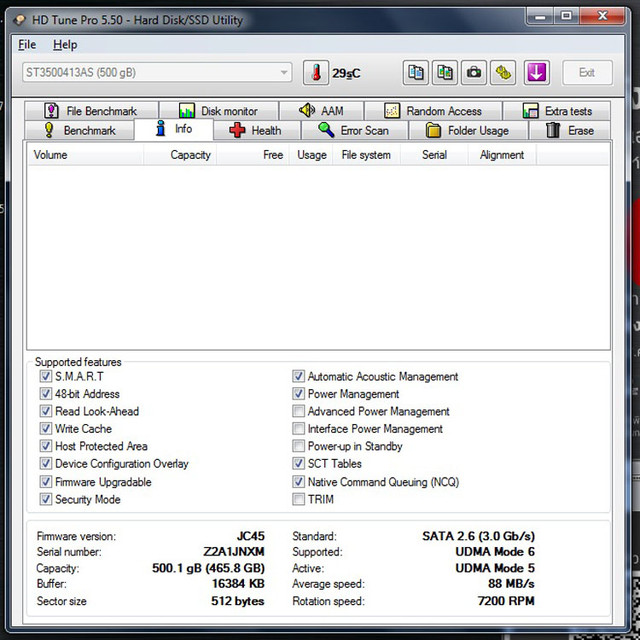Viewport: 640px width, 640px height.
Task: Switch to the Error Scan tab
Action: coord(354,131)
